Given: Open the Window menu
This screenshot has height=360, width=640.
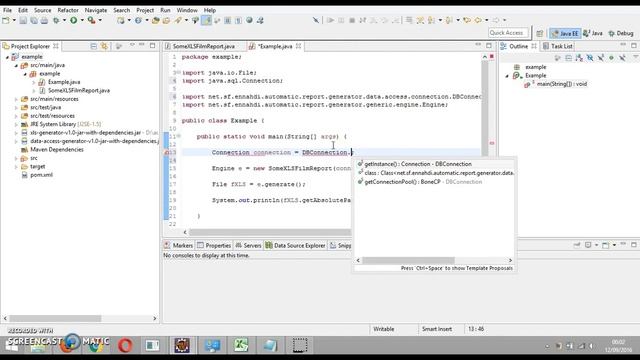Looking at the screenshot, I should pyautogui.click(x=187, y=10).
